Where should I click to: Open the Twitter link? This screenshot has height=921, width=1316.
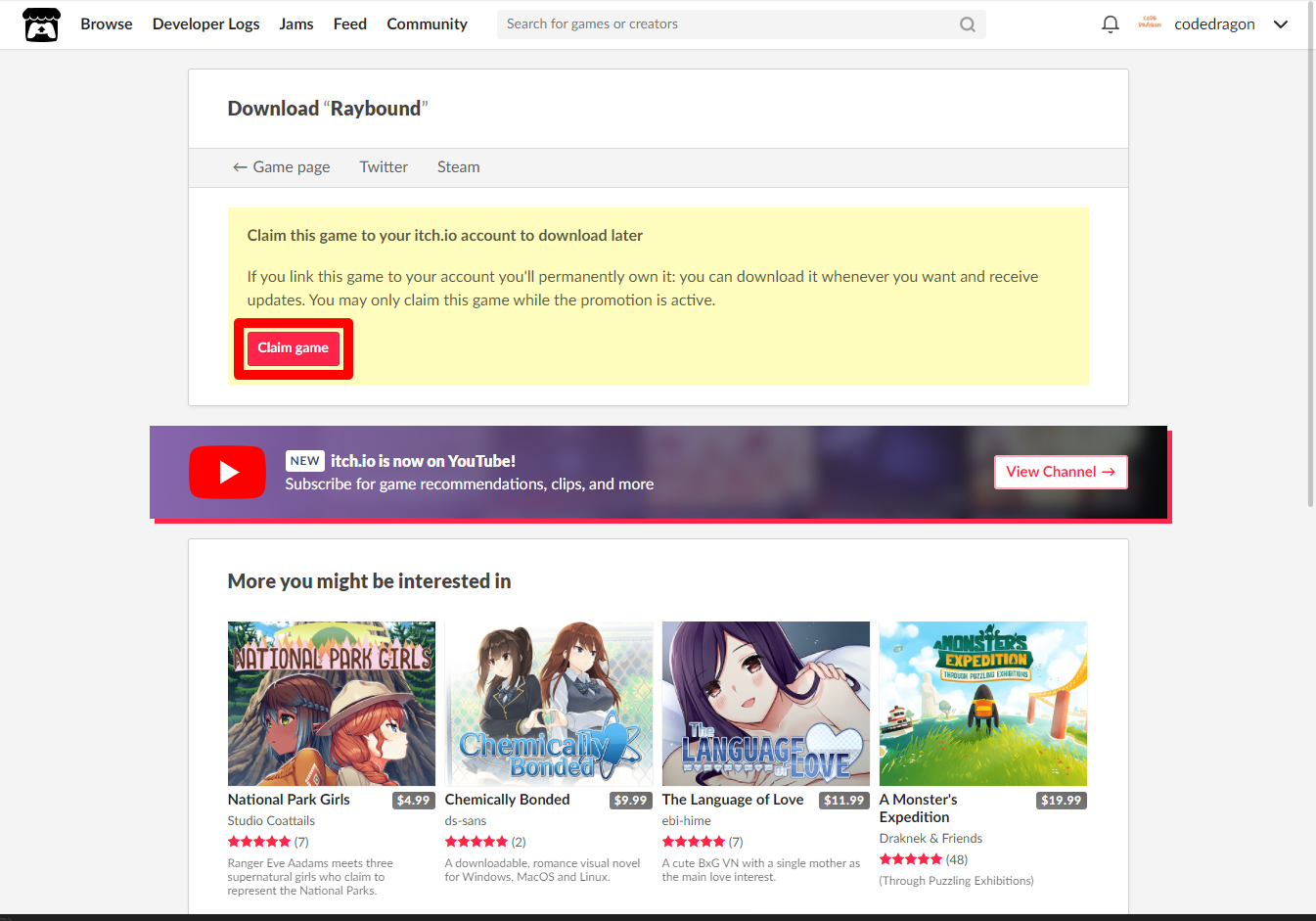[384, 167]
